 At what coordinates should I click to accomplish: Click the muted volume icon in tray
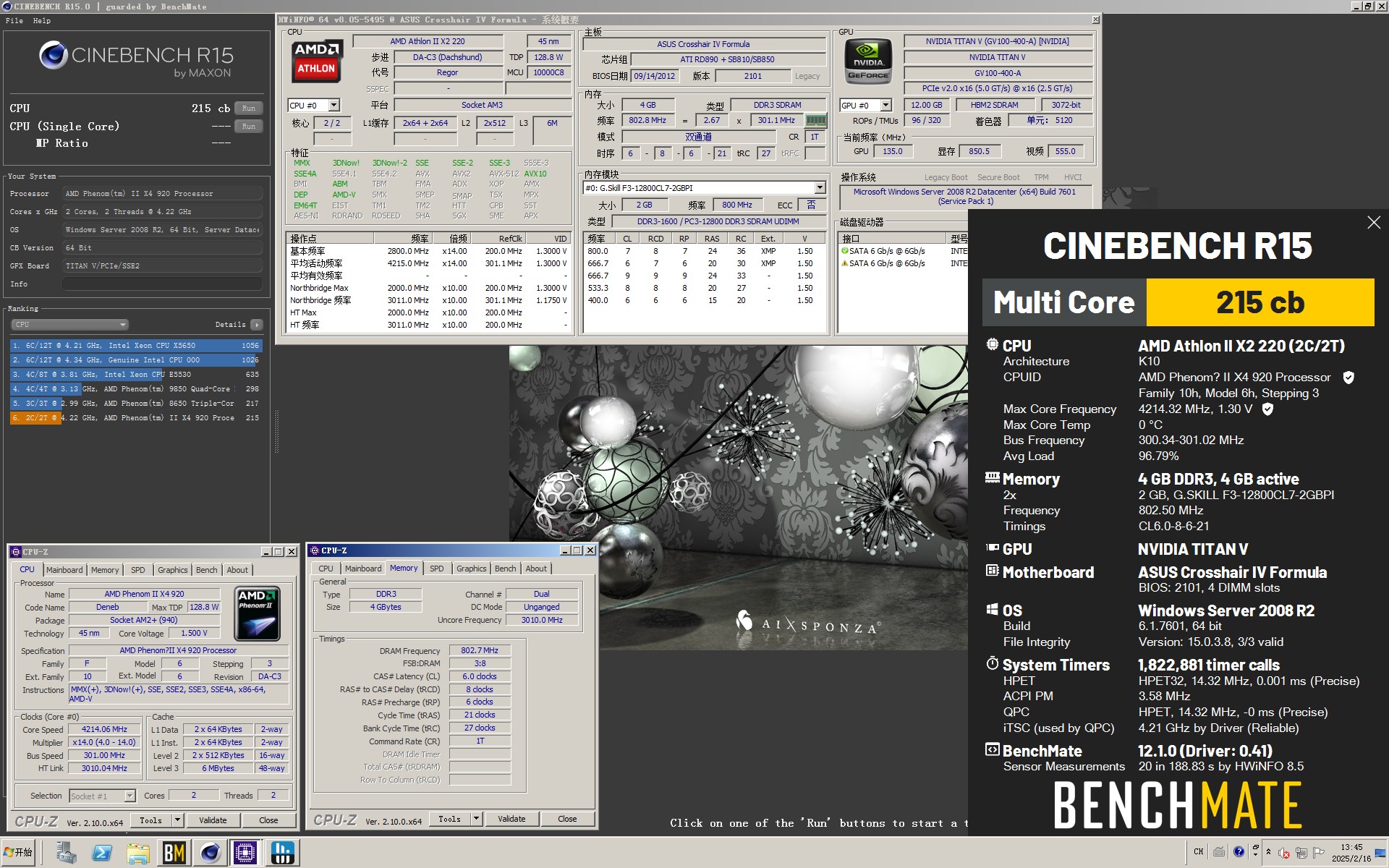tap(1285, 852)
